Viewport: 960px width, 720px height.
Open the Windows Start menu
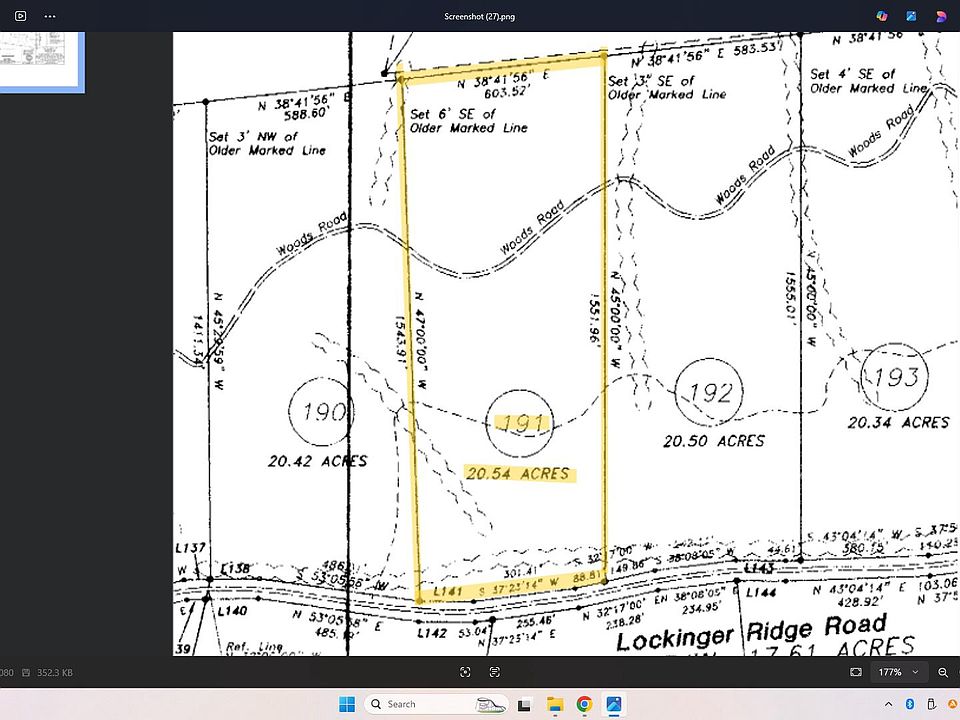click(346, 704)
